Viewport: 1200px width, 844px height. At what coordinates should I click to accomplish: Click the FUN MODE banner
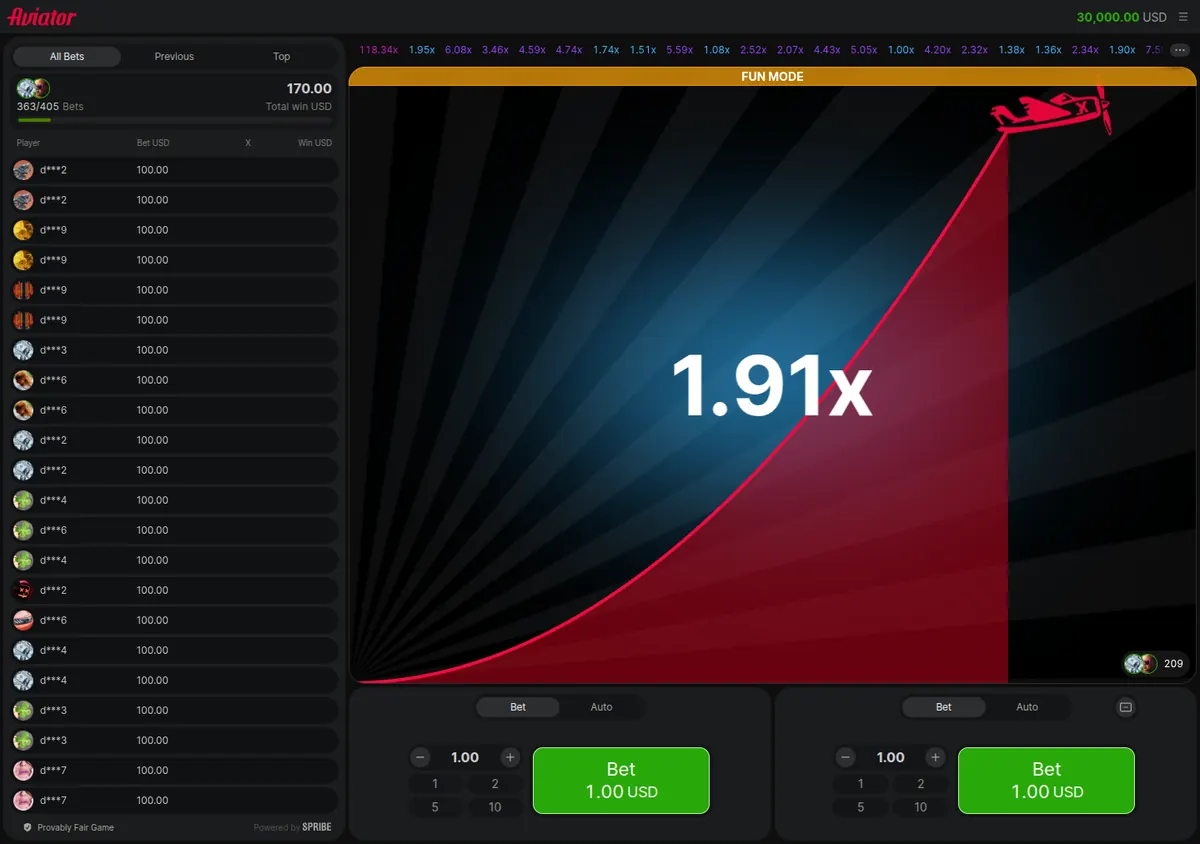coord(772,76)
